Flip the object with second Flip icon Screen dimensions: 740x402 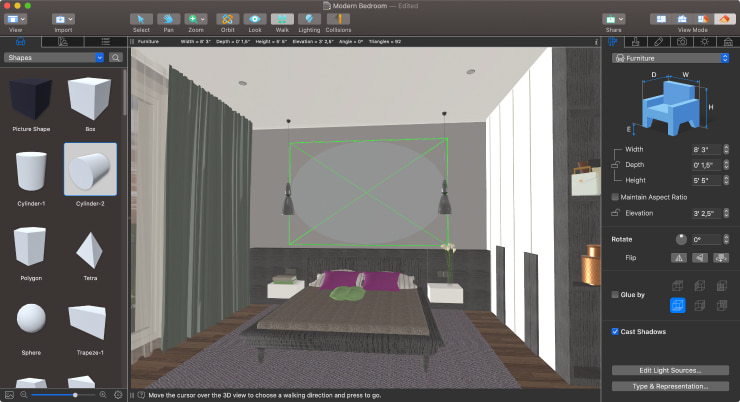coord(700,258)
